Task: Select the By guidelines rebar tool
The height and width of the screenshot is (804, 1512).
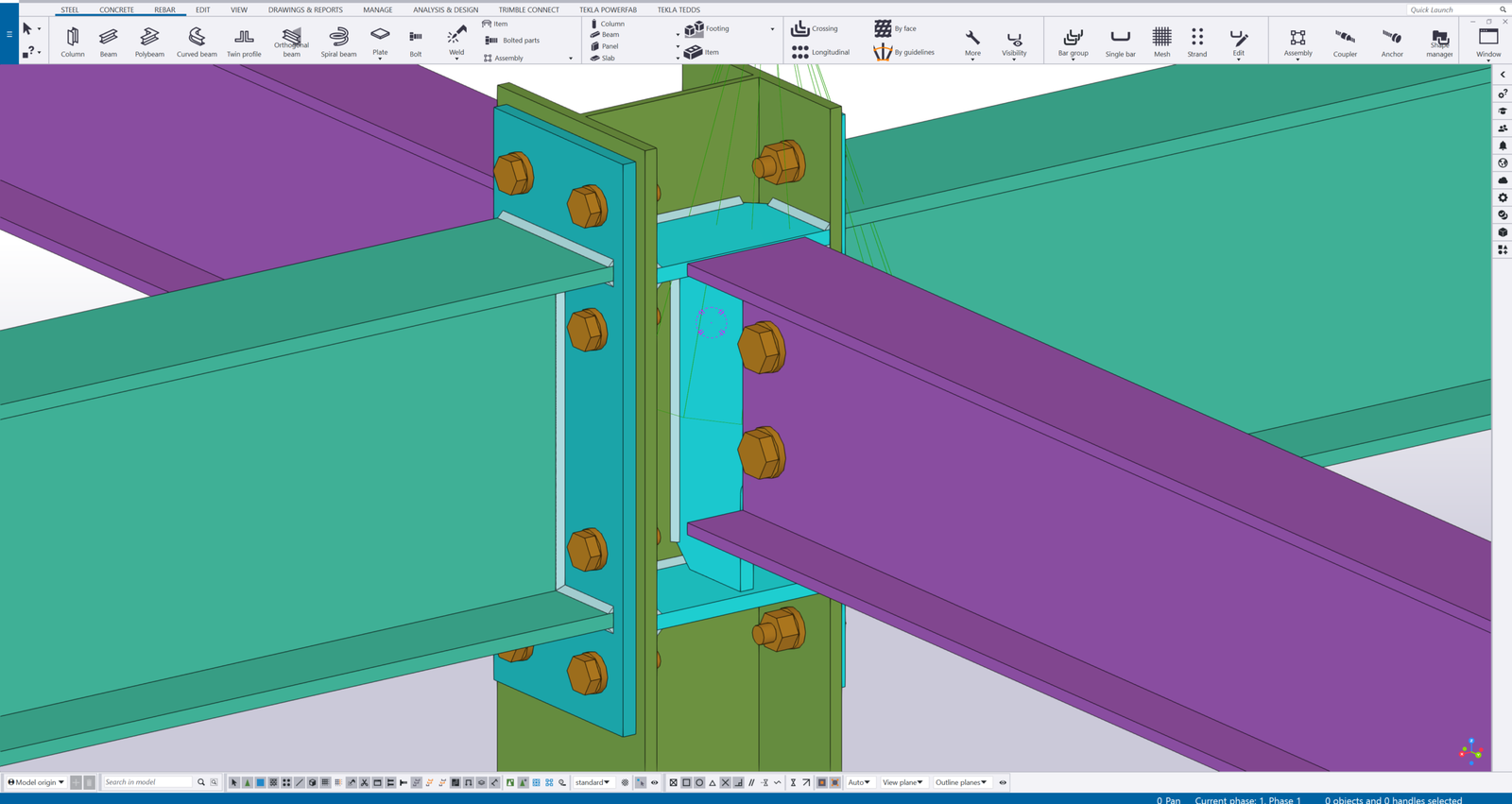Action: pyautogui.click(x=904, y=52)
